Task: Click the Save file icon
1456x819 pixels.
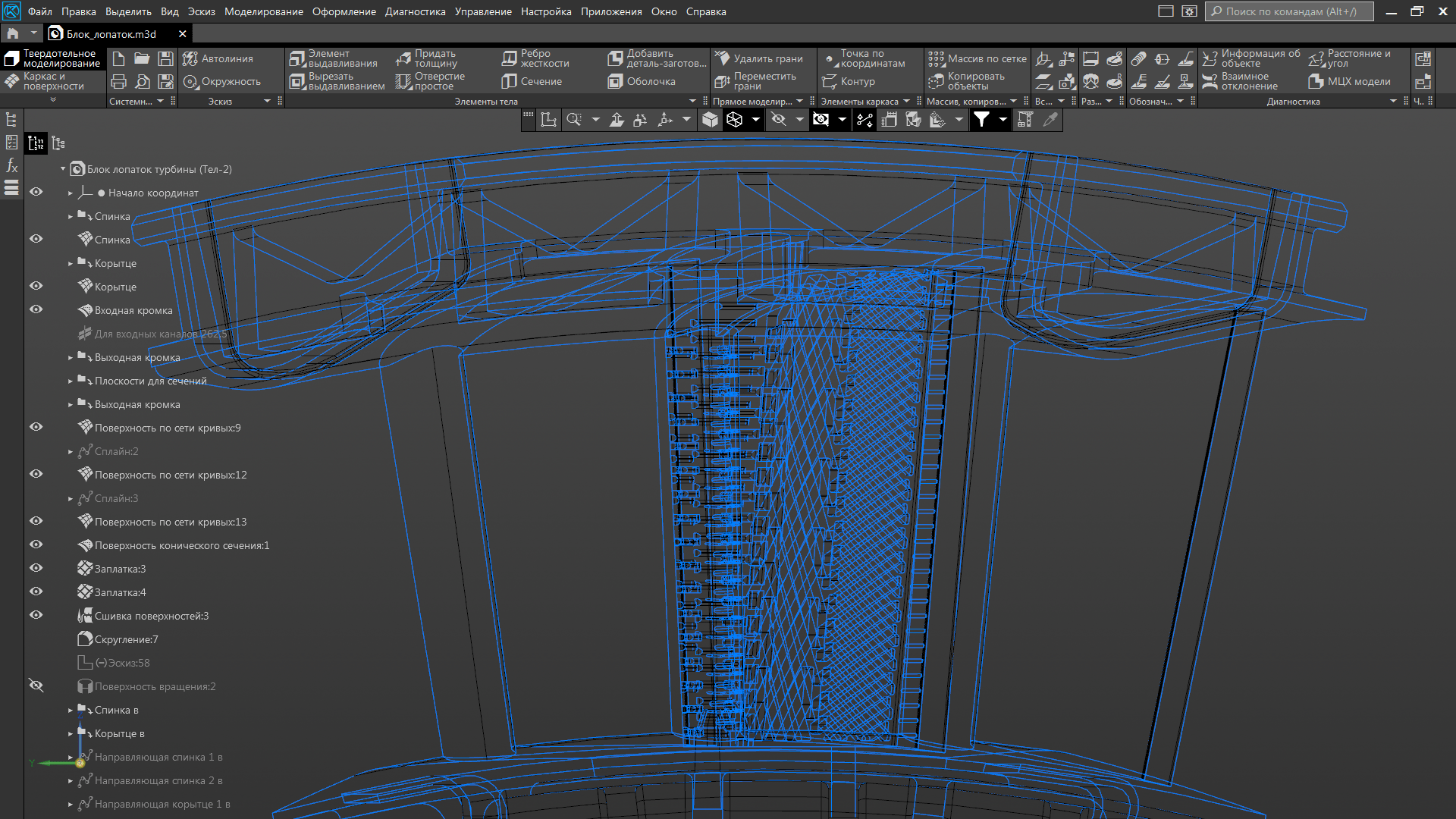Action: pos(165,58)
